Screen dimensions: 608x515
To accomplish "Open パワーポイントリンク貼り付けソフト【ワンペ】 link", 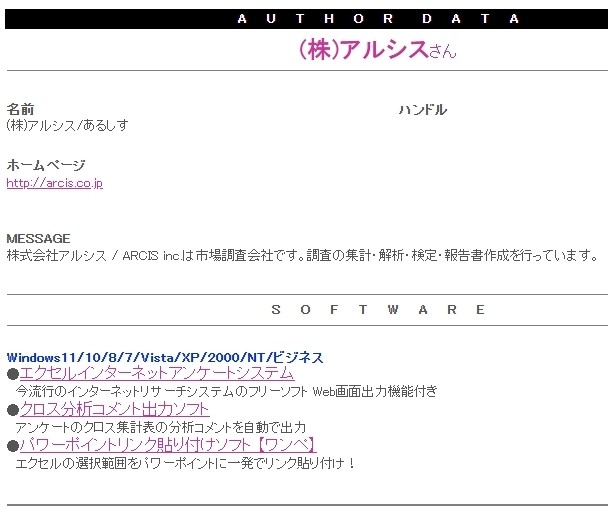I will [168, 445].
